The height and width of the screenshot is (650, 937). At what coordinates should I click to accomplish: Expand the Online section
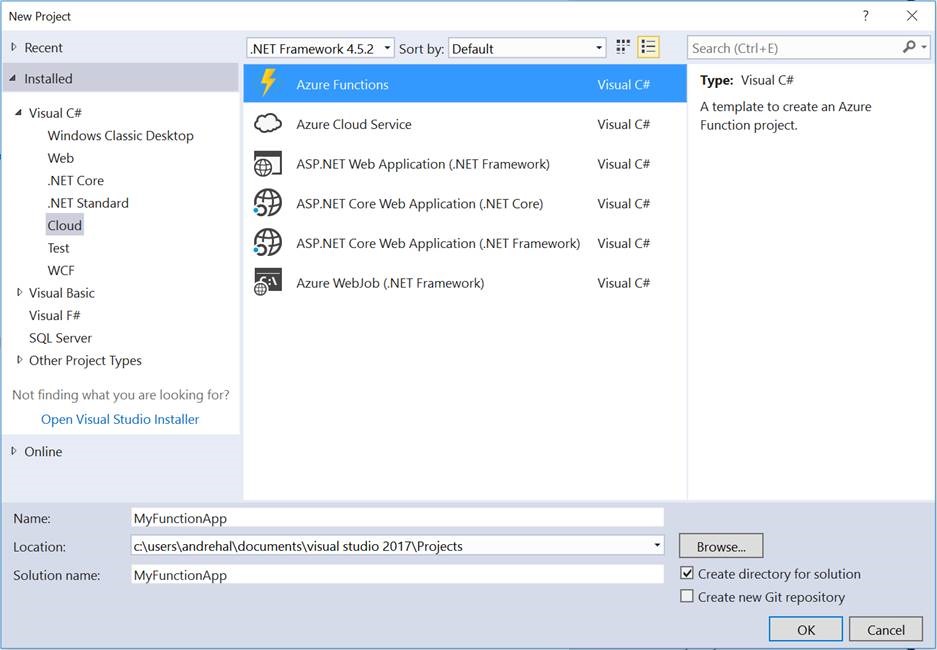(x=14, y=451)
